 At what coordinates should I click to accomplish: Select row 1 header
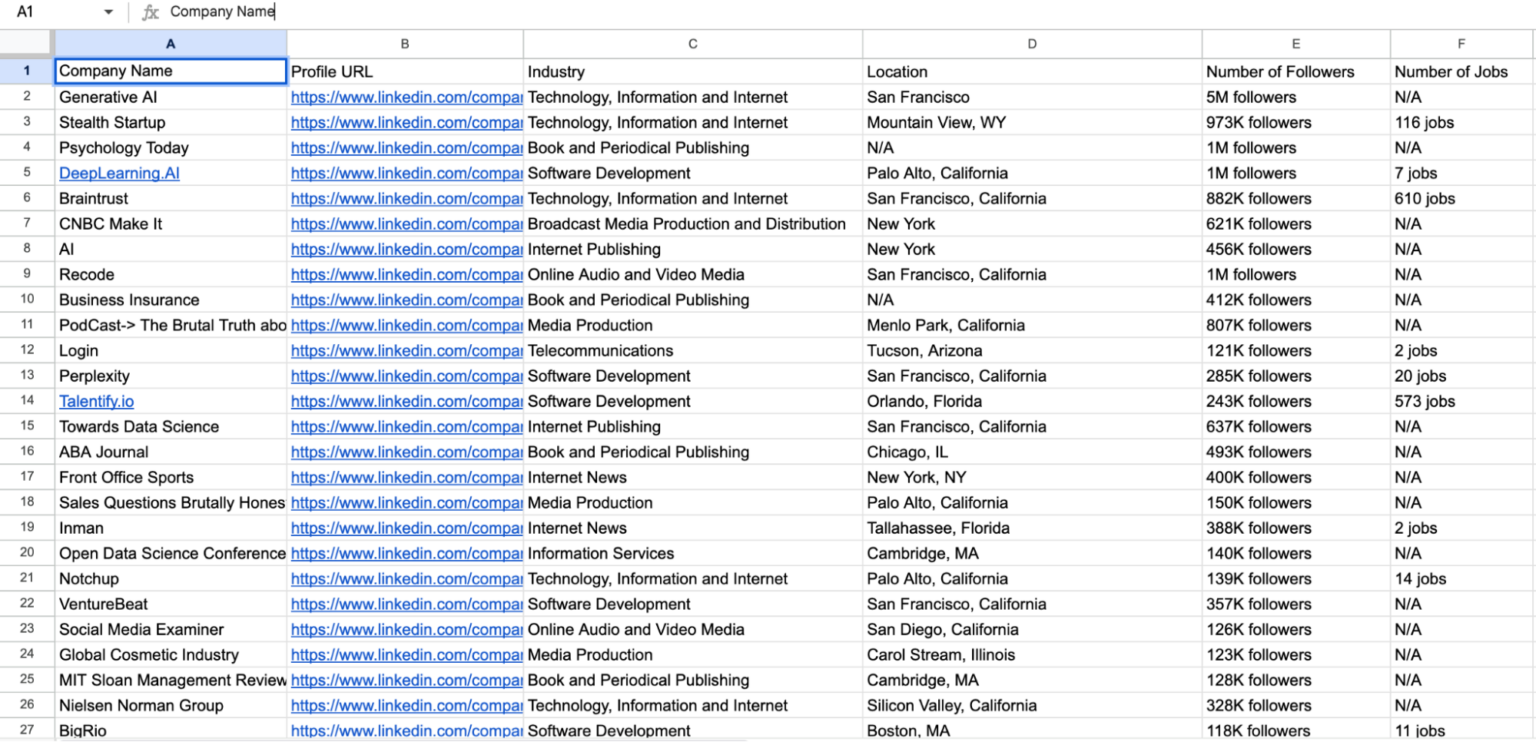click(x=27, y=71)
